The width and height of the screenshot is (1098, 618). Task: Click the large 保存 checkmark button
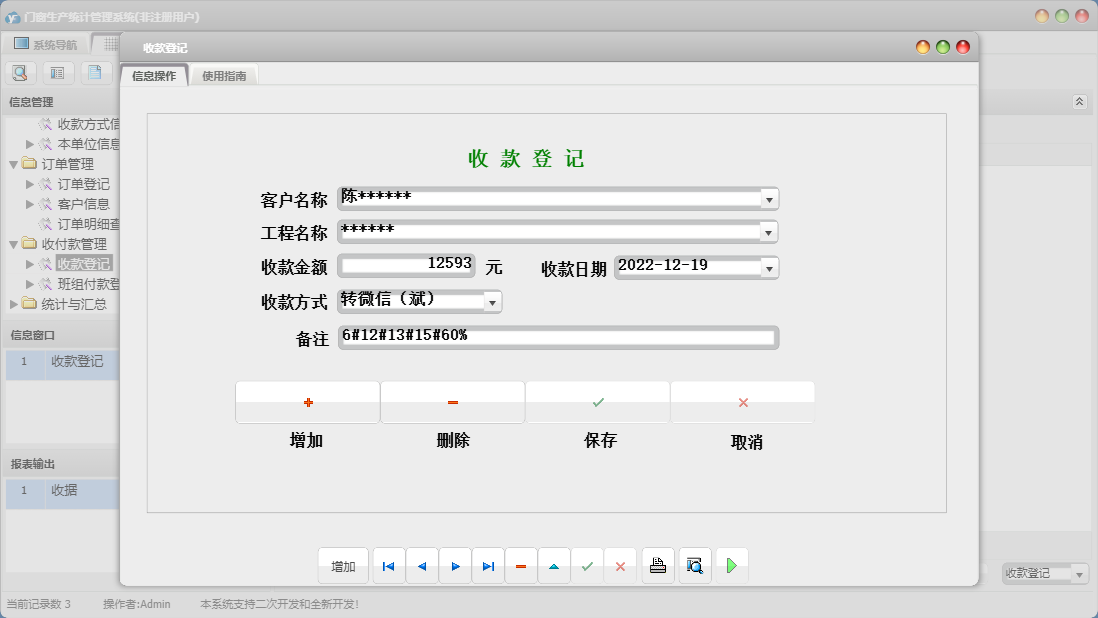(598, 402)
